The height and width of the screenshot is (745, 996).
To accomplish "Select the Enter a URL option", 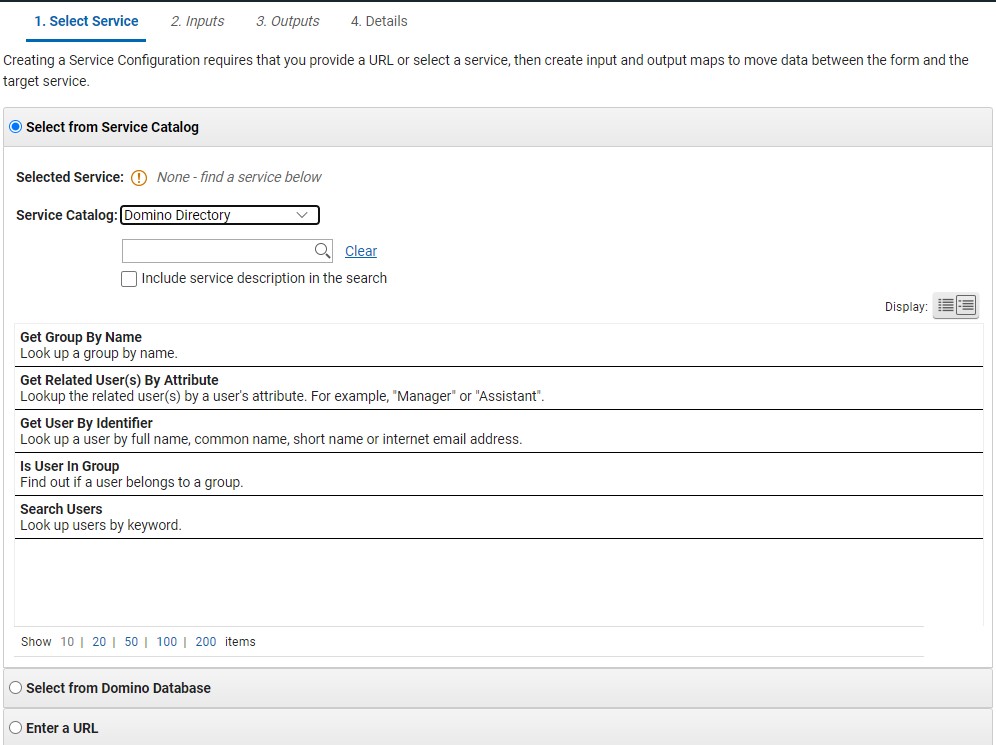I will pyautogui.click(x=15, y=728).
